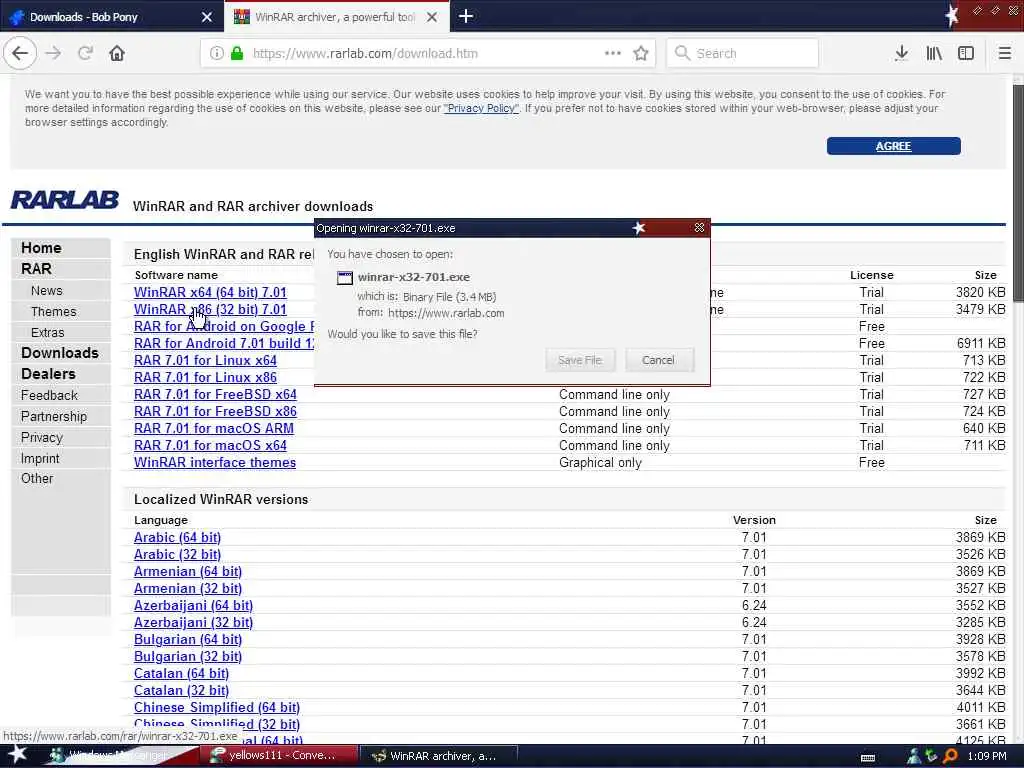This screenshot has width=1024, height=768.
Task: Open the Windows Messenger taskbar item
Action: click(x=118, y=756)
